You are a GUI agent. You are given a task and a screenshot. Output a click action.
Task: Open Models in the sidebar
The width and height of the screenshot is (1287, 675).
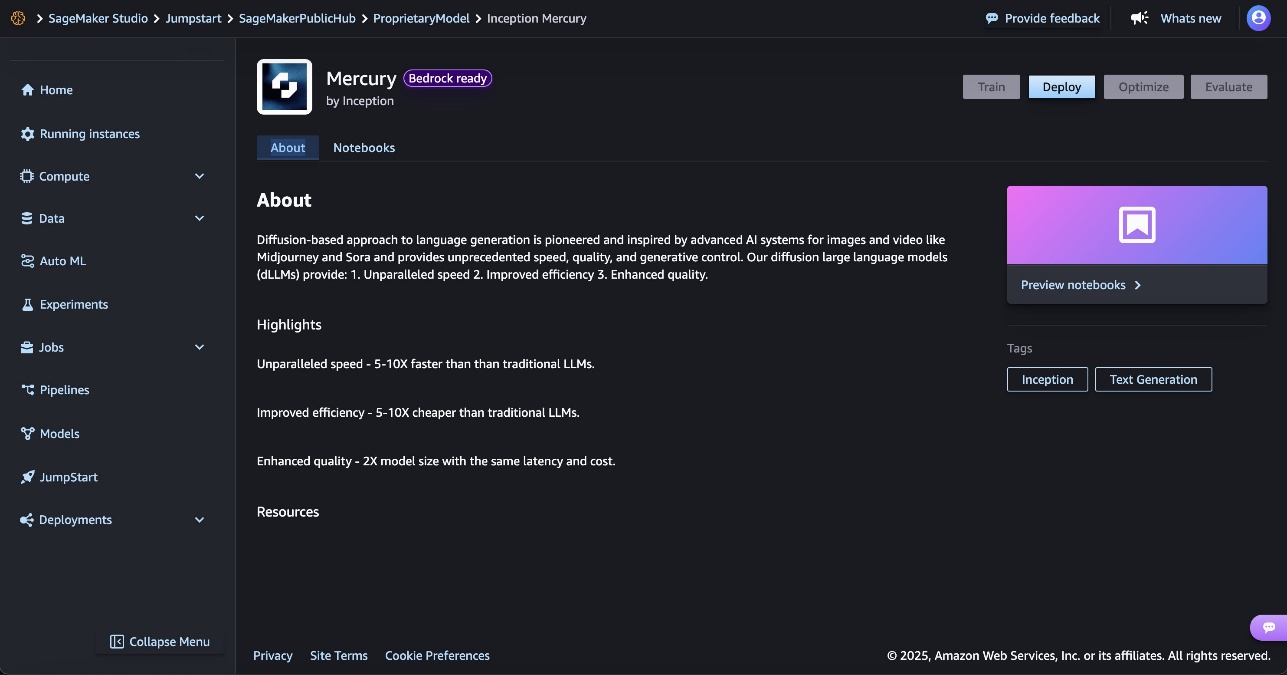50,434
